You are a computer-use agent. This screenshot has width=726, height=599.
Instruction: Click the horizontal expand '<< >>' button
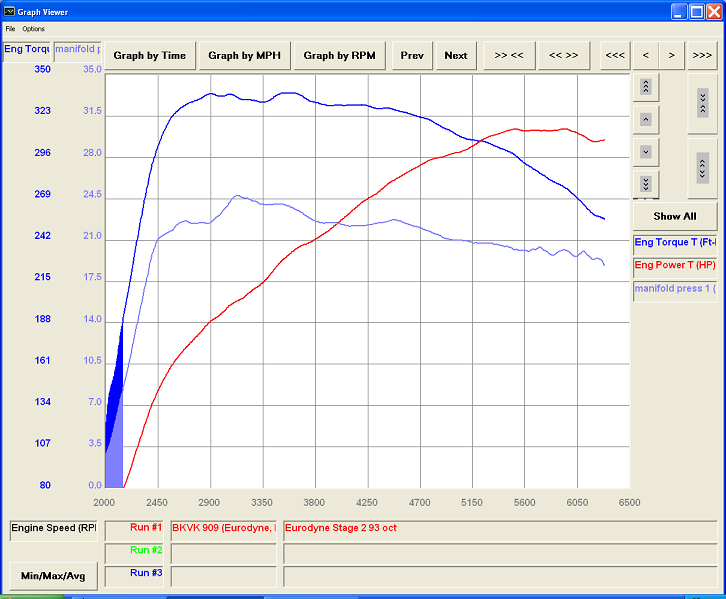563,56
